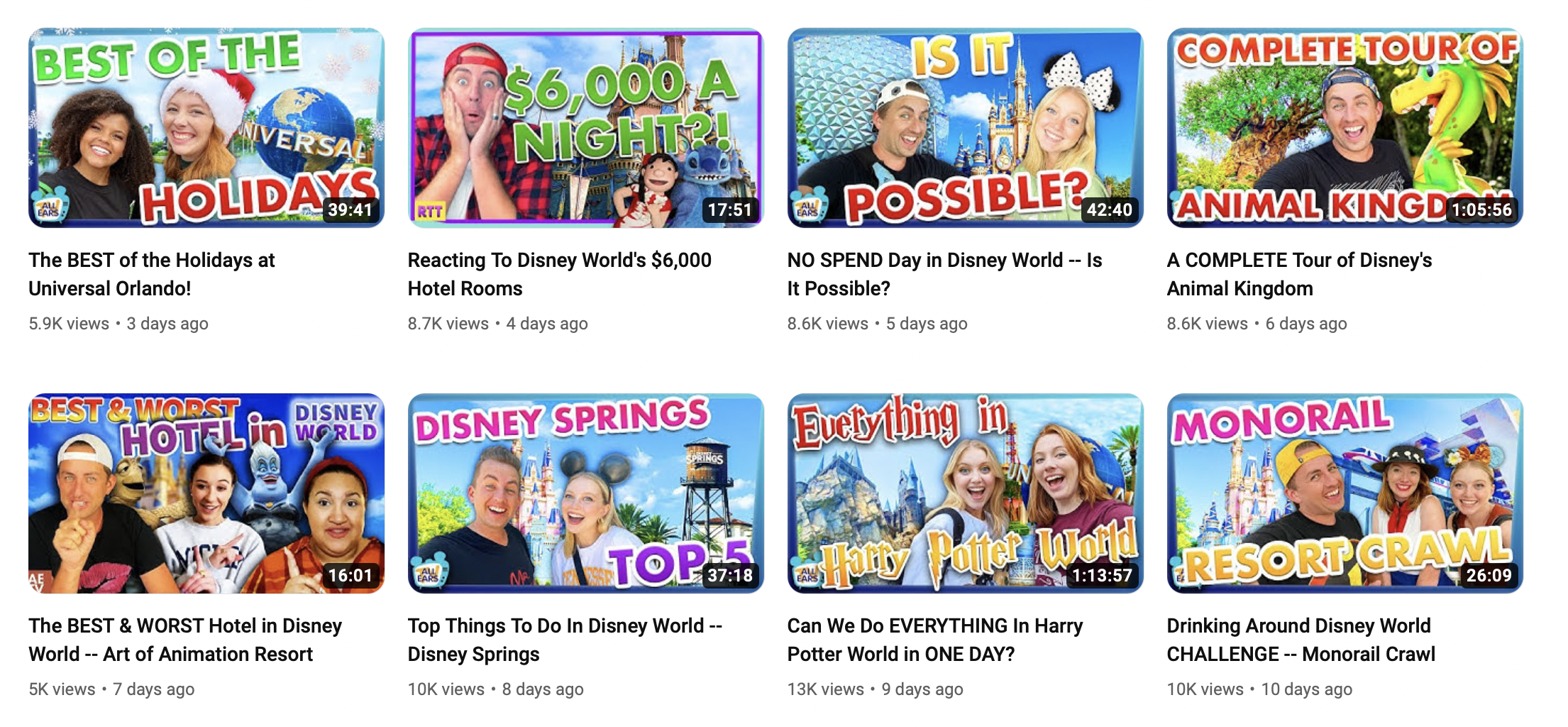Open the Best of the Holidays video thumbnail
The height and width of the screenshot is (727, 1568).
click(206, 128)
